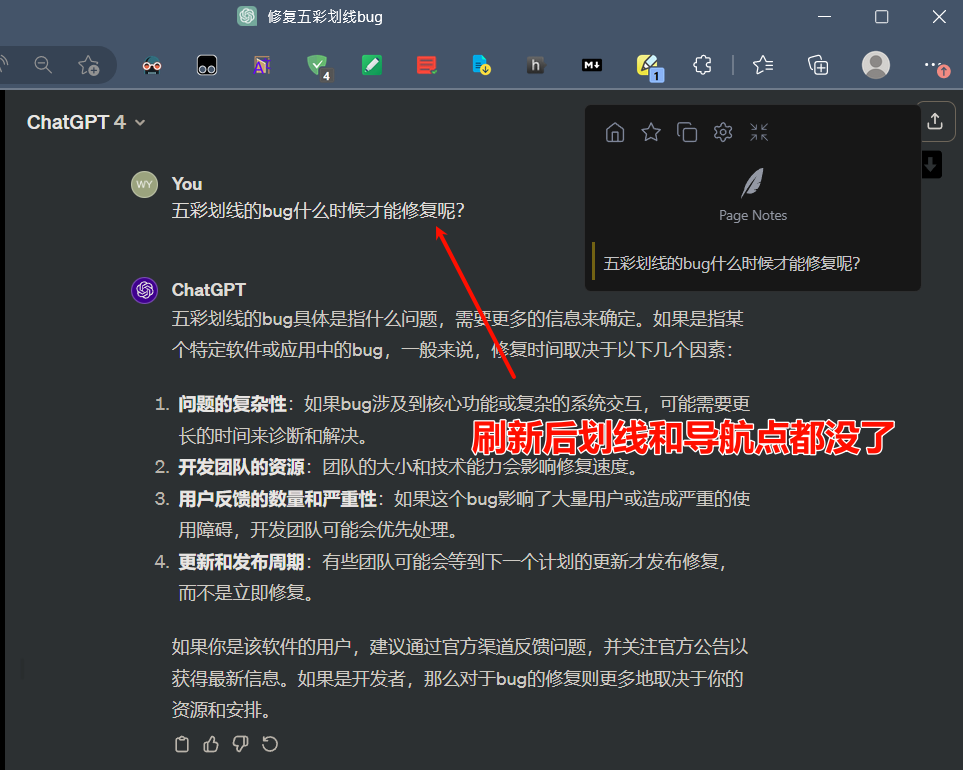Open the purple AI translate extension
Viewport: 963px width, 770px height.
coord(262,65)
